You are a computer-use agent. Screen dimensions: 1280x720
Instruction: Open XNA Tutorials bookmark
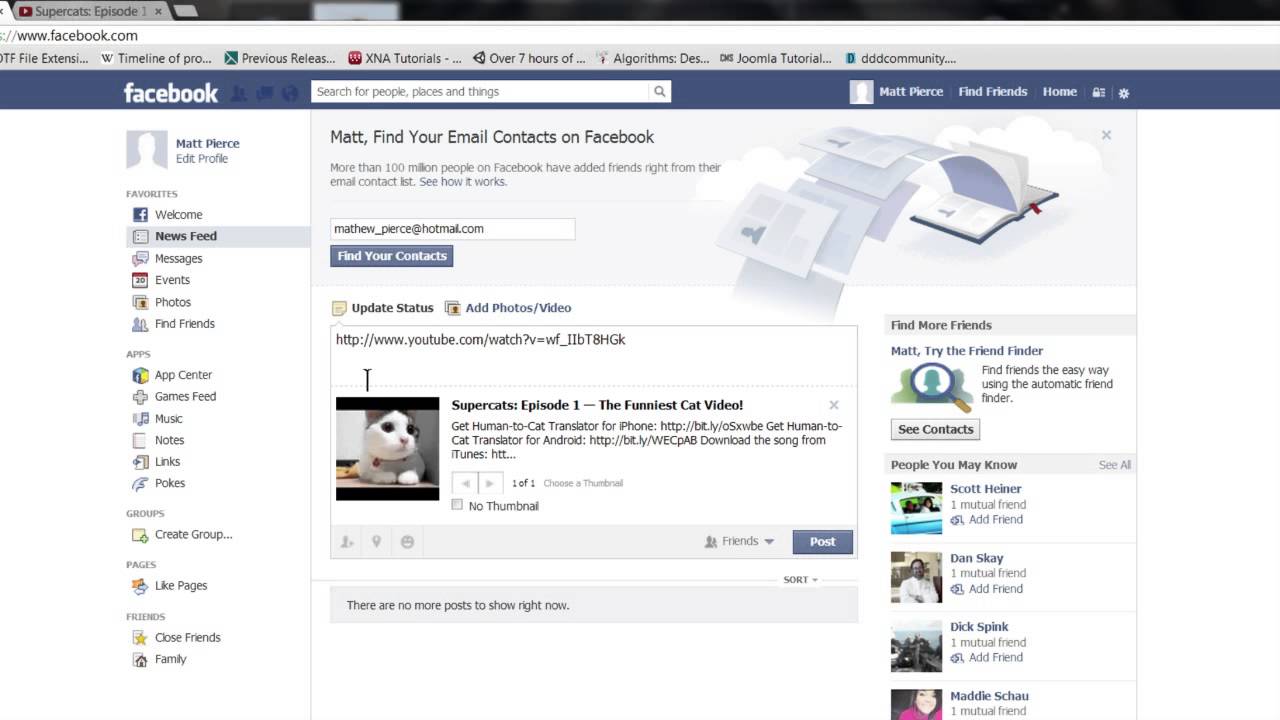click(405, 58)
